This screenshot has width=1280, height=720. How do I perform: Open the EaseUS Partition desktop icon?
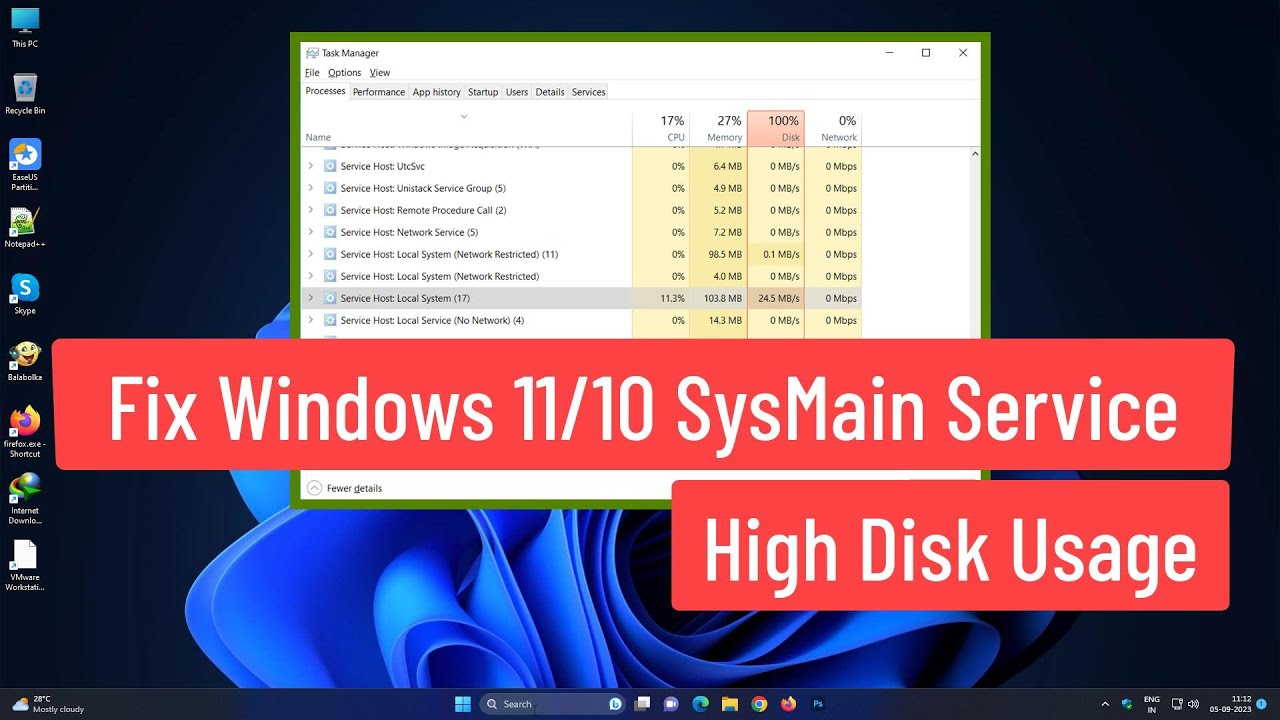point(25,165)
